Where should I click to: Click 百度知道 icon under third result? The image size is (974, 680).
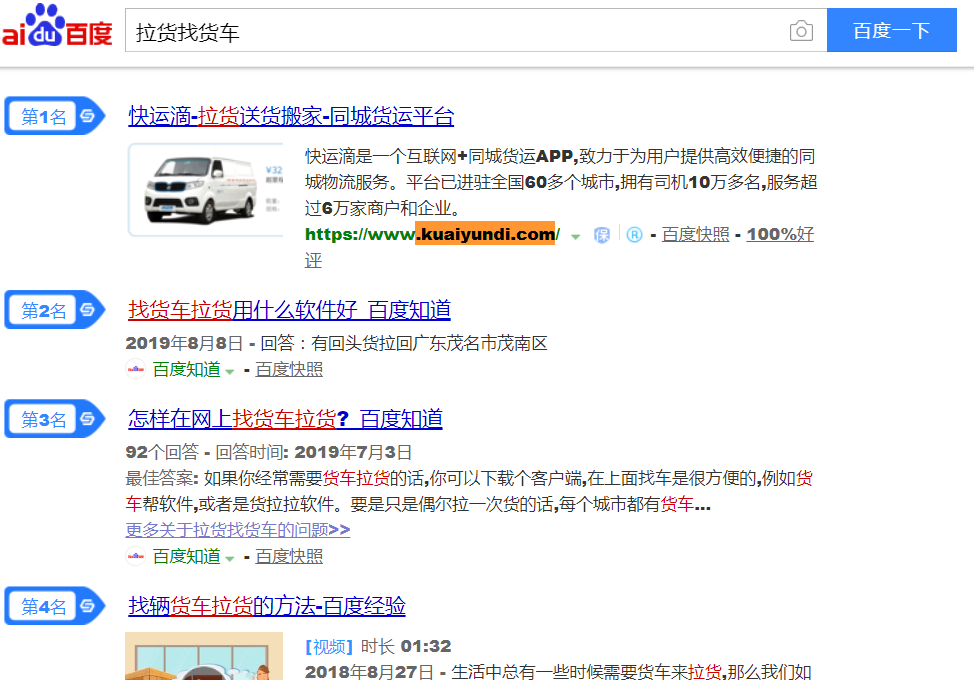135,556
